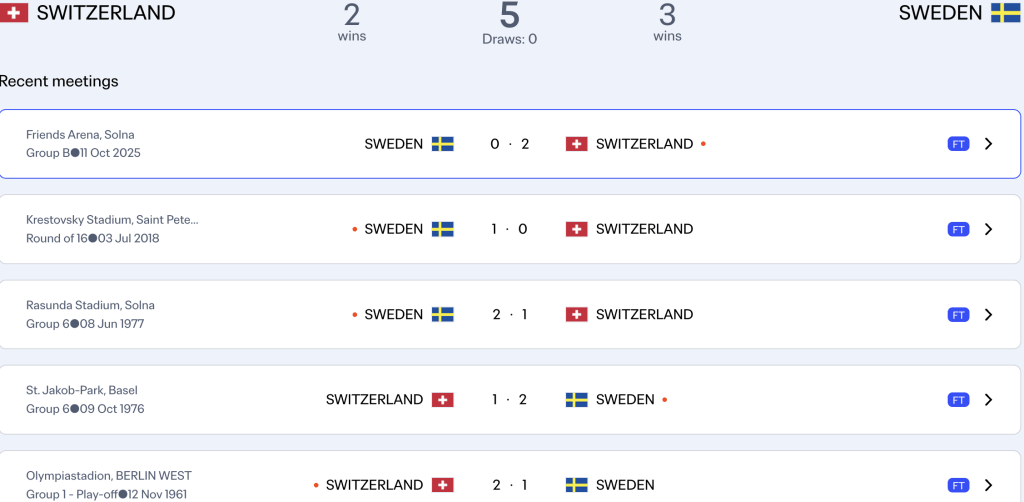Image resolution: width=1024 pixels, height=502 pixels.
Task: Click Switzerland flag in the 1976 match row
Action: coord(443,400)
